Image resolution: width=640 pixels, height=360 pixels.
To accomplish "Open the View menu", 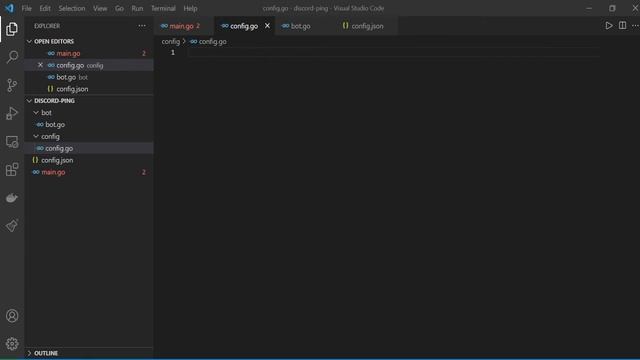I will (100, 8).
